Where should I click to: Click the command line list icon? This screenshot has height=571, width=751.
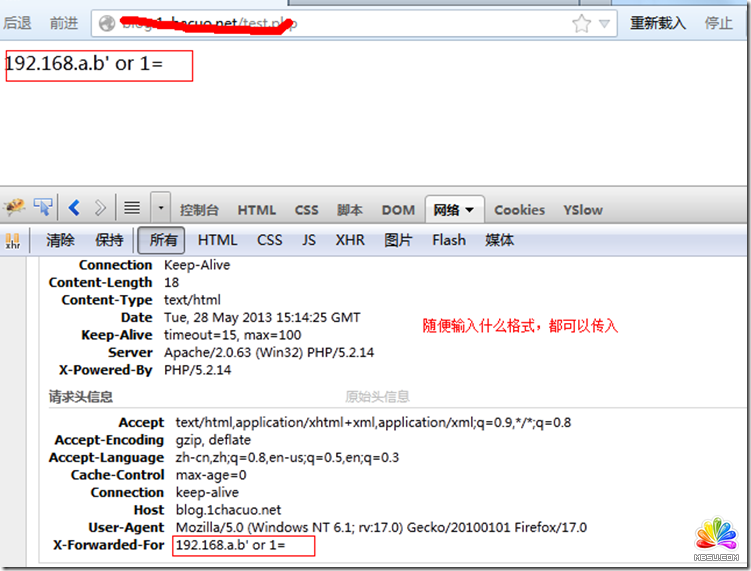pyautogui.click(x=132, y=208)
